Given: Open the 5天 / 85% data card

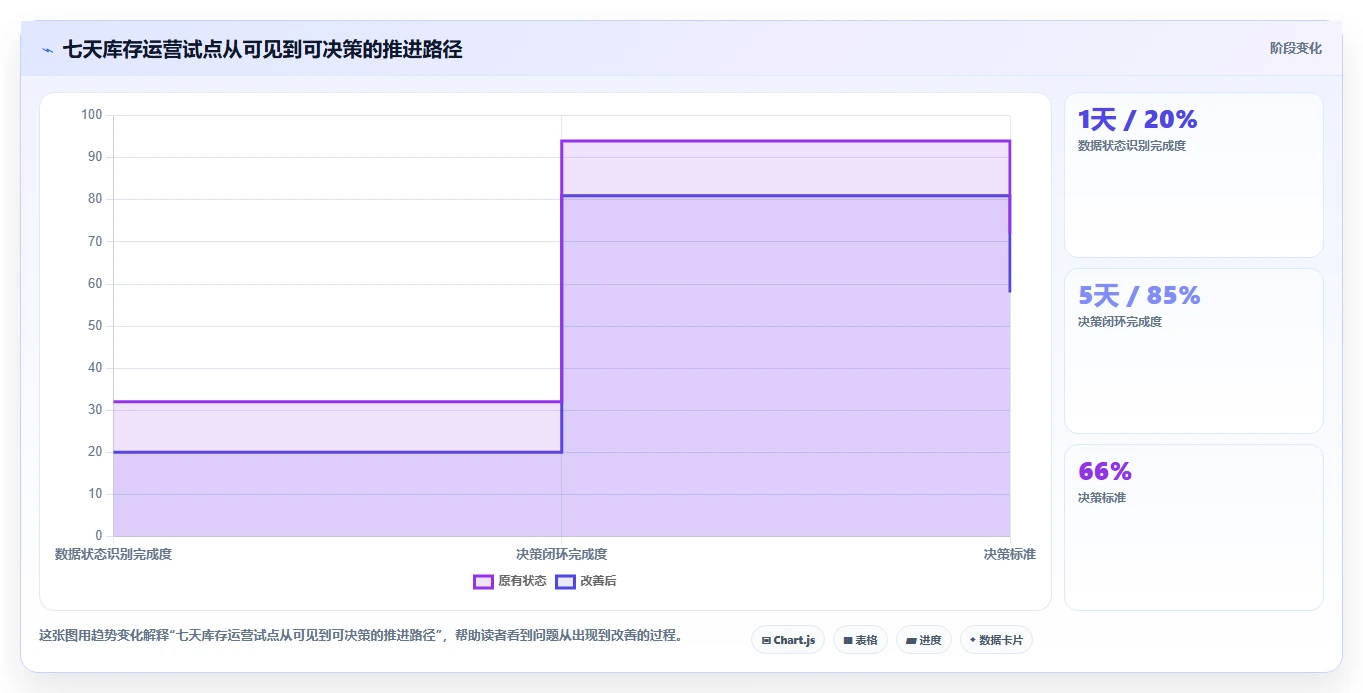Looking at the screenshot, I should tap(1194, 351).
